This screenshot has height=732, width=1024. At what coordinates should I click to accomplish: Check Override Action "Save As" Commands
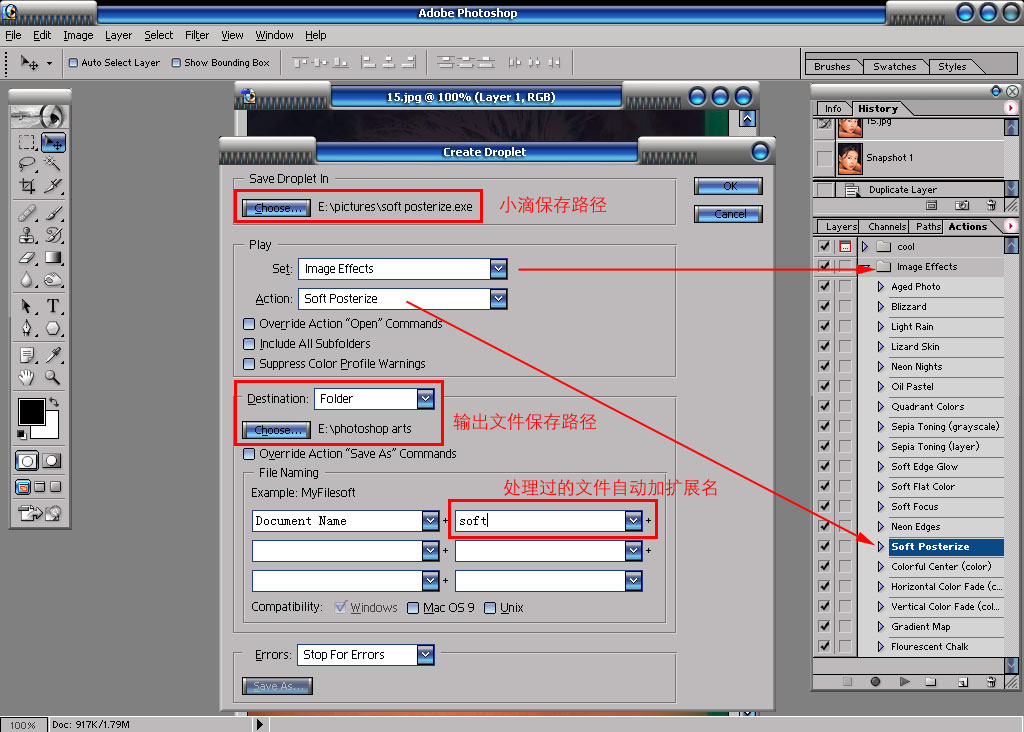click(x=249, y=454)
